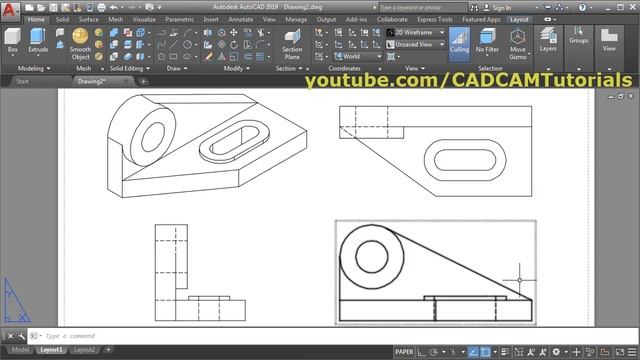
Task: Open the Start file tab
Action: 22,81
